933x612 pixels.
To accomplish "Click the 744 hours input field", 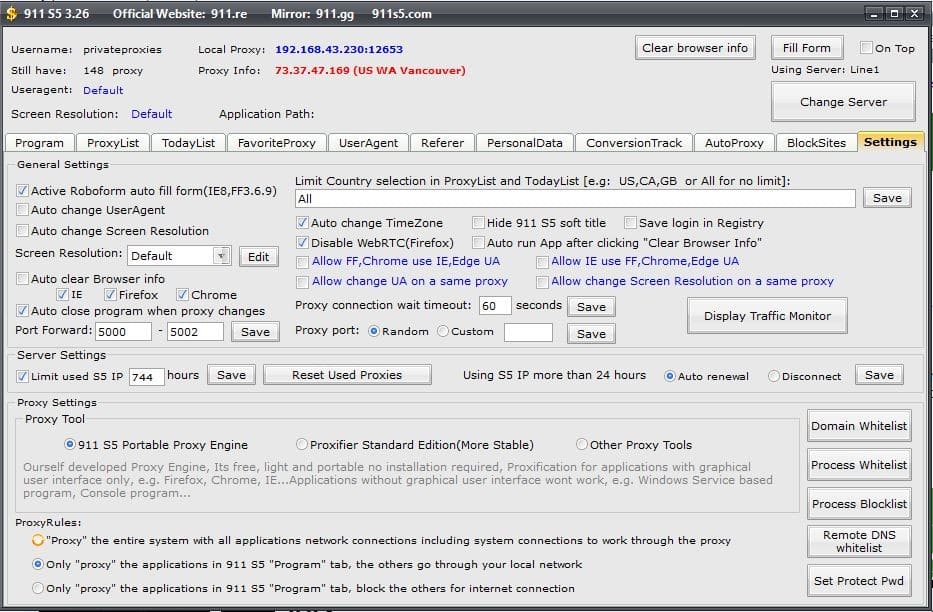I will pyautogui.click(x=146, y=376).
